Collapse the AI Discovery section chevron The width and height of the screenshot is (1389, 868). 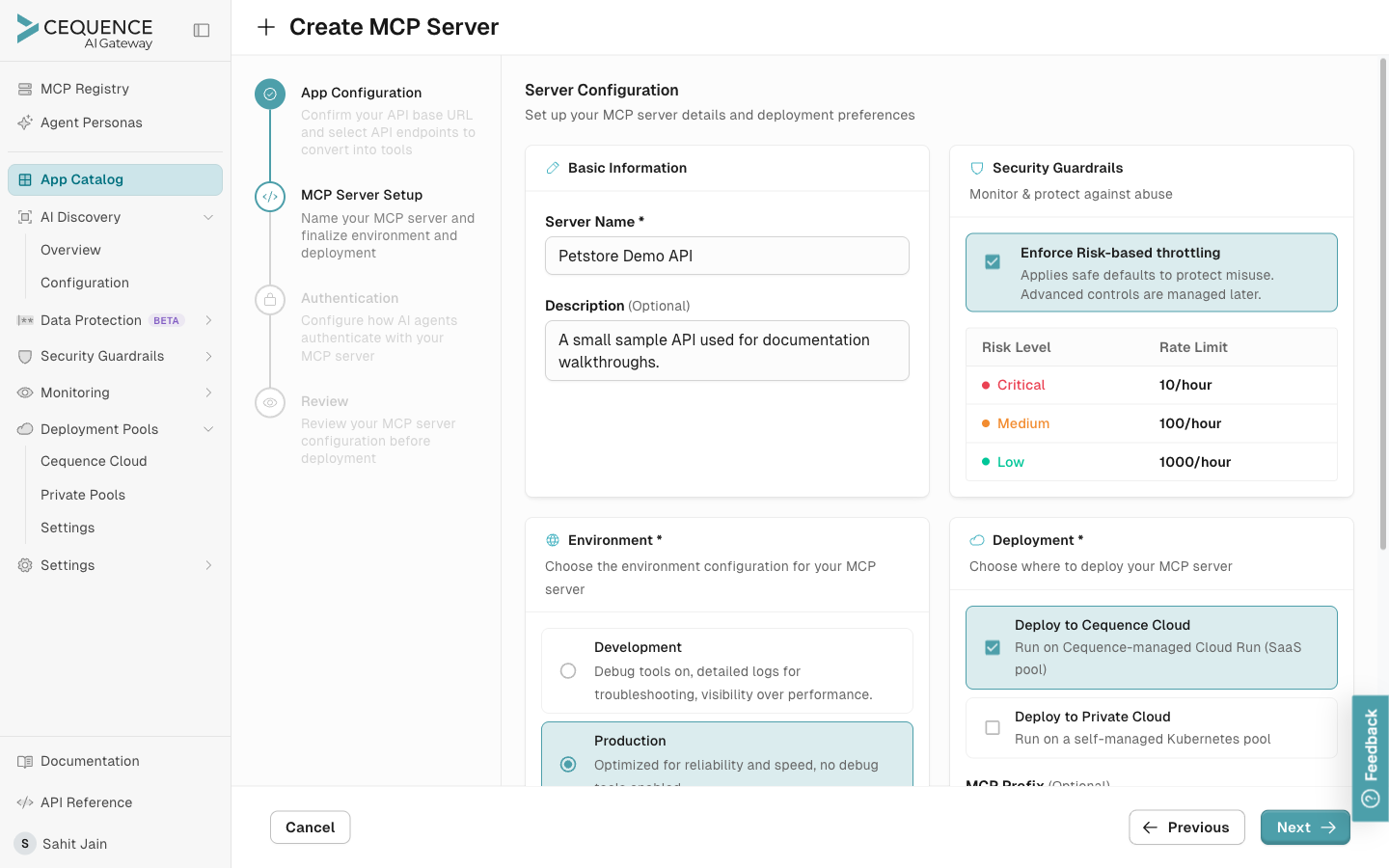pos(208,217)
